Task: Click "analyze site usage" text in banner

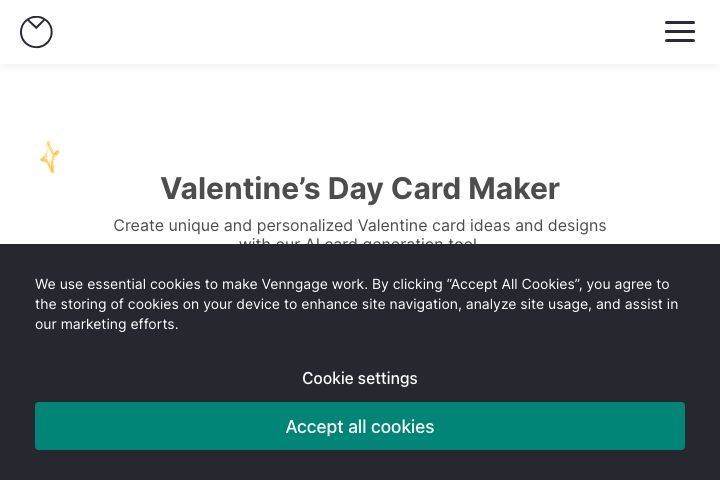Action: 528,305
